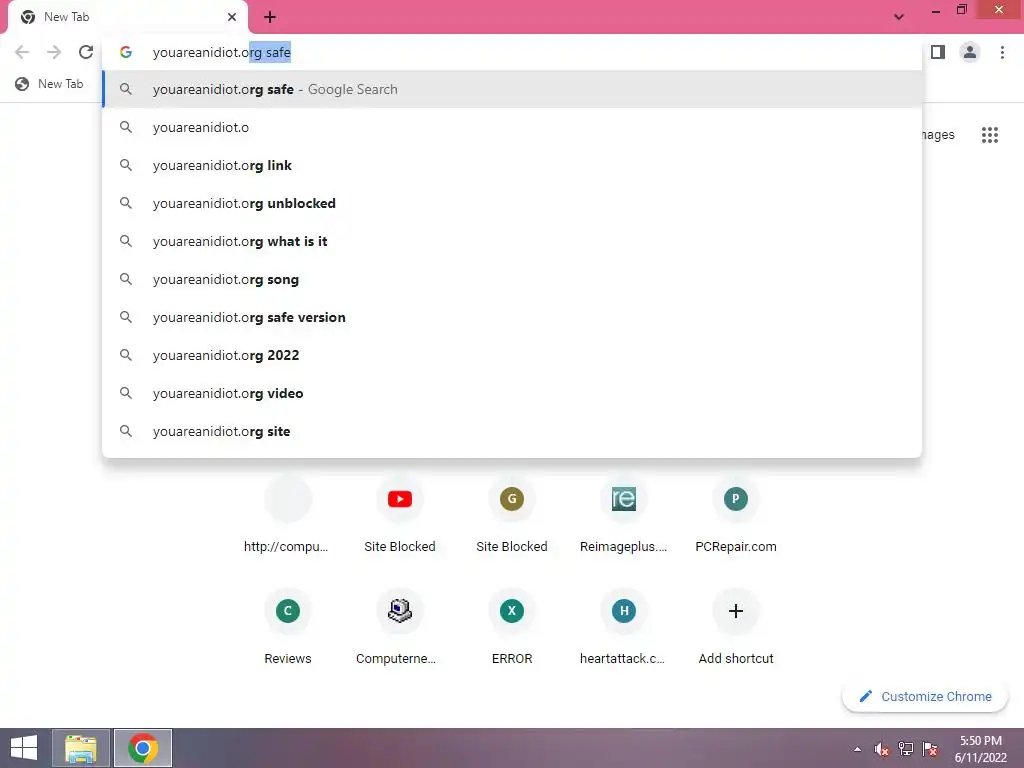Click the Add shortcut plus tile
Viewport: 1024px width, 768px height.
coord(736,627)
